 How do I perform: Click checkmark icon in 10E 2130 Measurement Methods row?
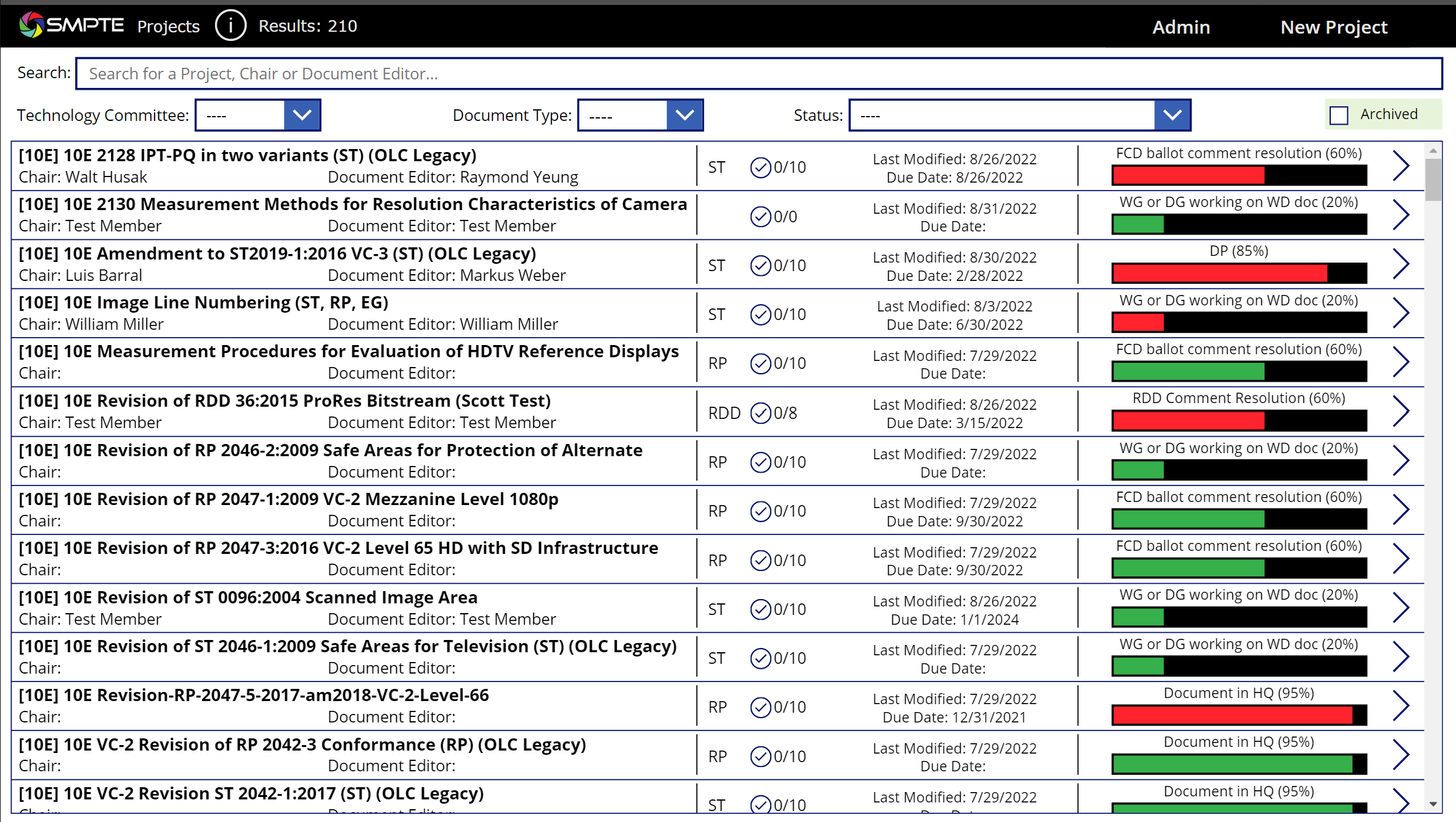pyautogui.click(x=760, y=216)
